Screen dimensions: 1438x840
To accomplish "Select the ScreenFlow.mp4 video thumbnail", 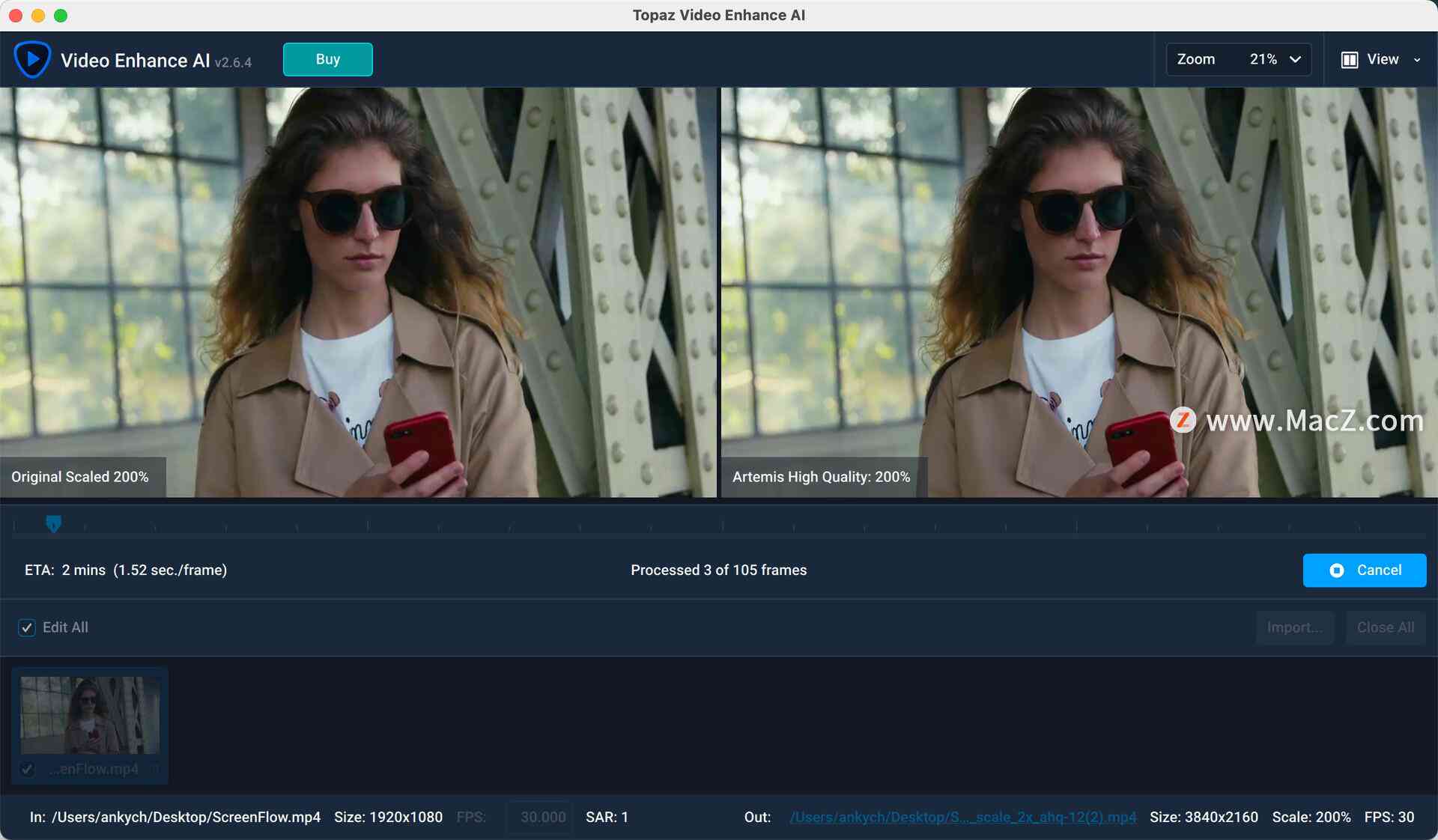I will pyautogui.click(x=90, y=715).
